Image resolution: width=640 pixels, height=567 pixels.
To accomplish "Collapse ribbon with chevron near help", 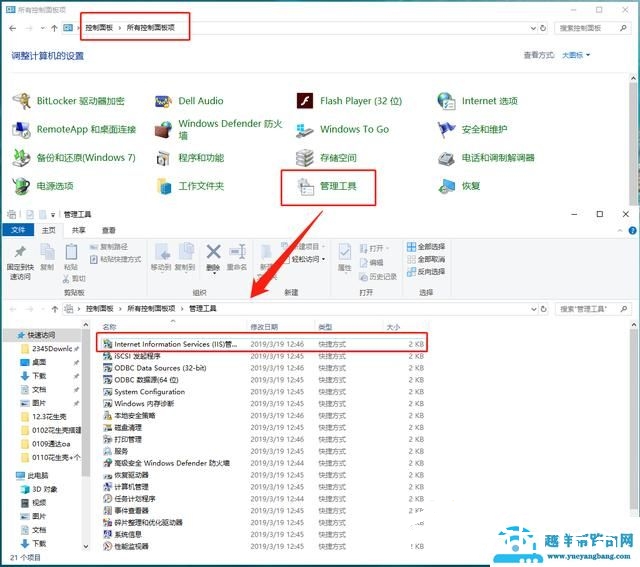I will tap(620, 231).
